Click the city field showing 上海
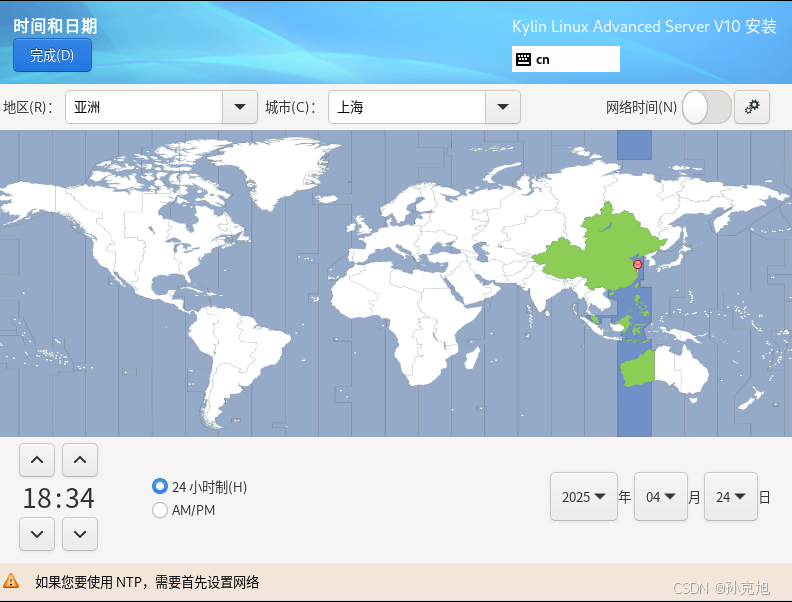The image size is (792, 602). coord(407,107)
